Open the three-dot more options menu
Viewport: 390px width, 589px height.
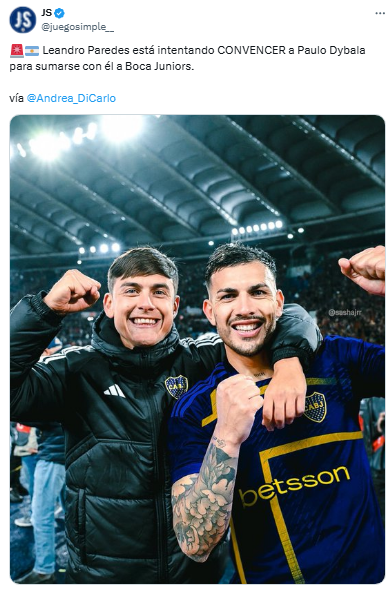380,13
